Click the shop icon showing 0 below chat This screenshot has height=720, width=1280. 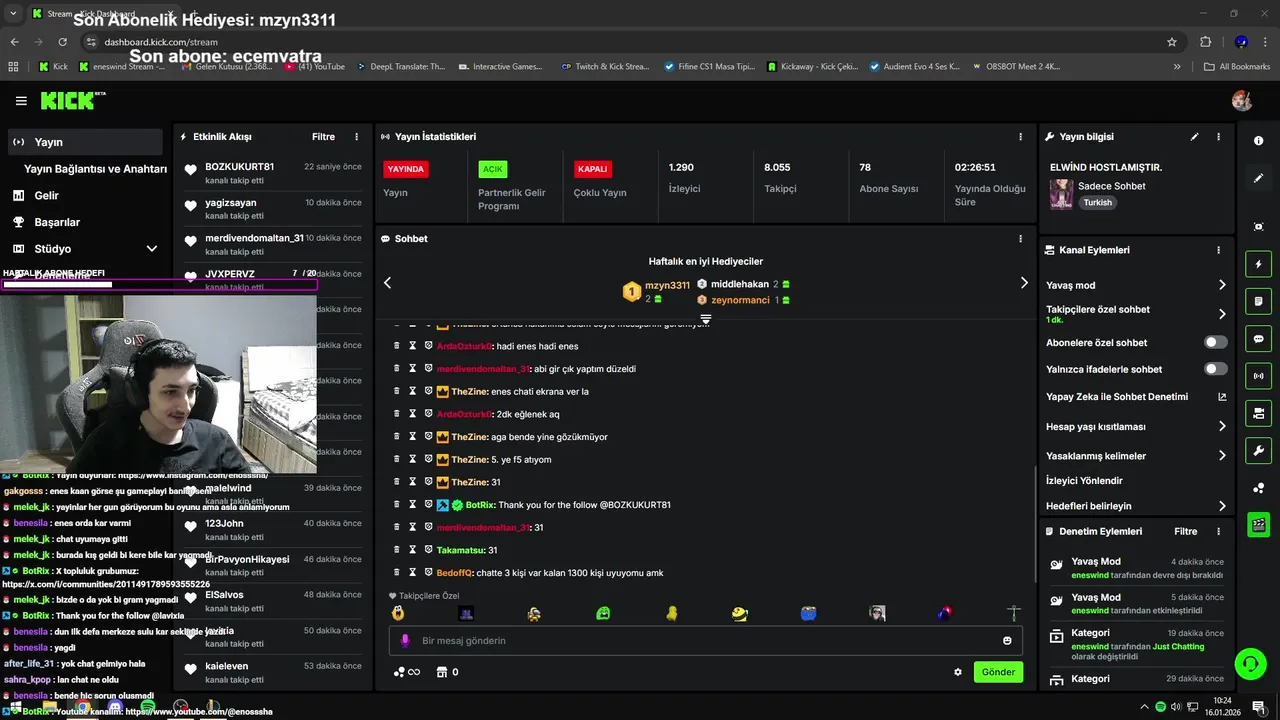coord(448,672)
